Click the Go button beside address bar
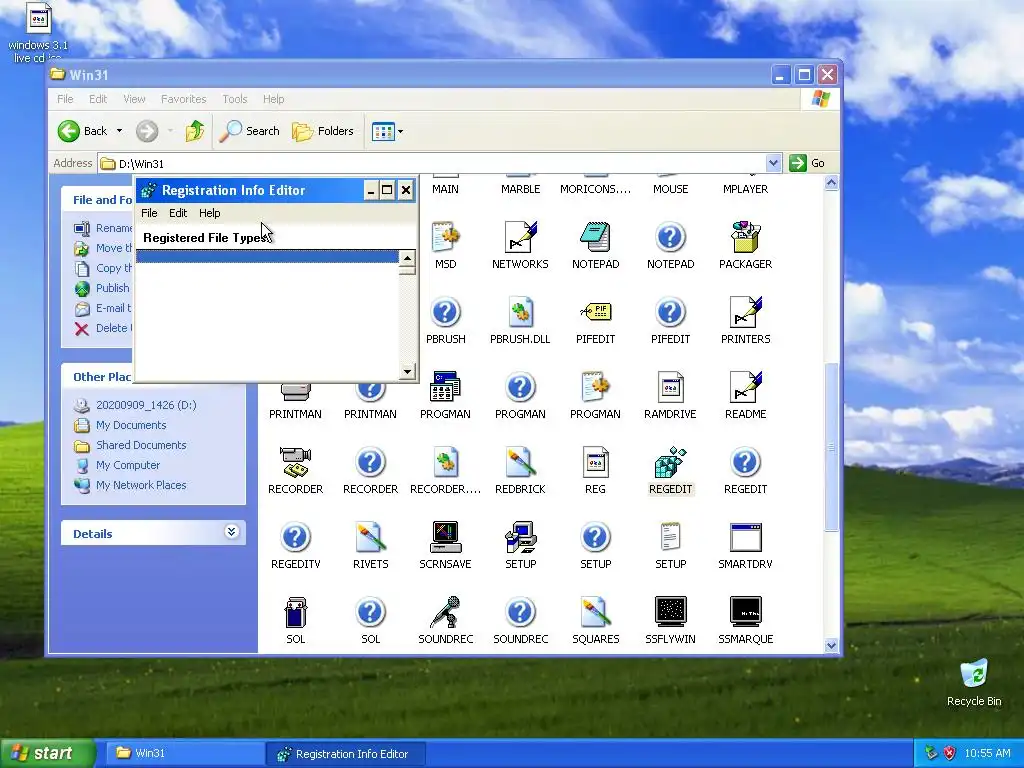Screen dimensions: 1024x768 tap(807, 163)
